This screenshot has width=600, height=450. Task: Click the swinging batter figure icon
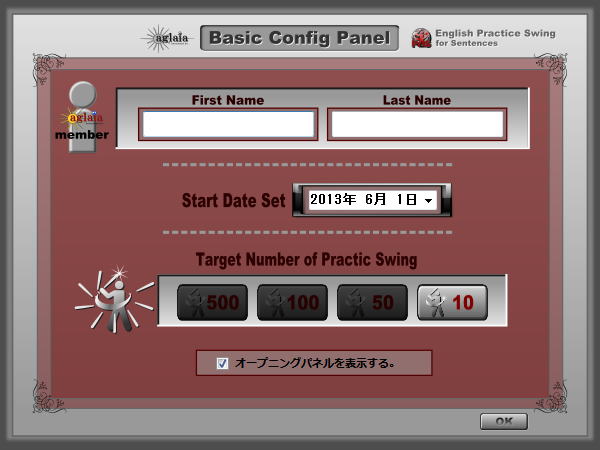point(114,300)
